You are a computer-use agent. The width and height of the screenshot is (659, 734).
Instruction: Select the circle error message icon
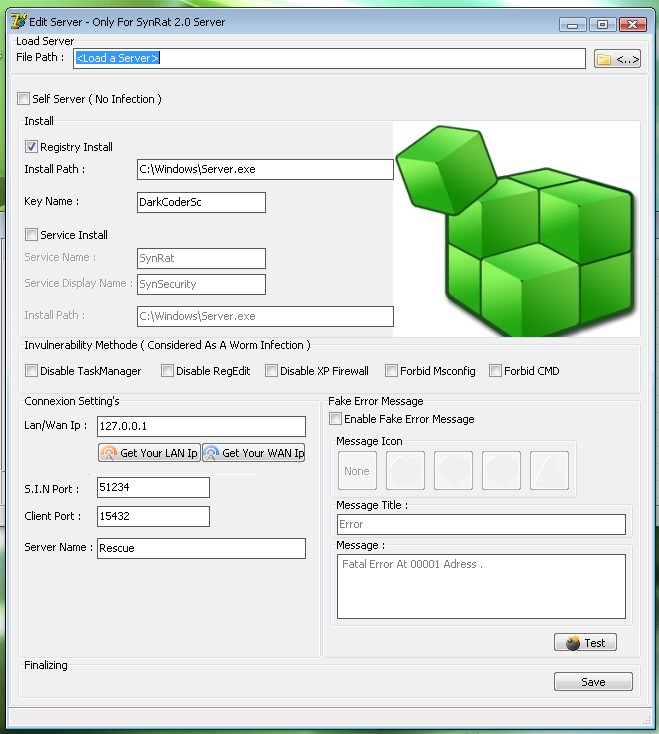[x=405, y=470]
